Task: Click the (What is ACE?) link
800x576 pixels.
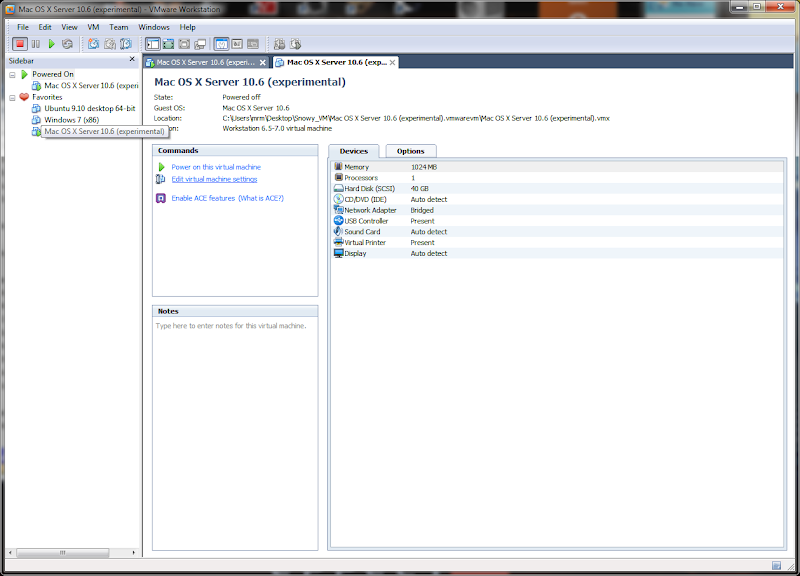Action: [261, 198]
